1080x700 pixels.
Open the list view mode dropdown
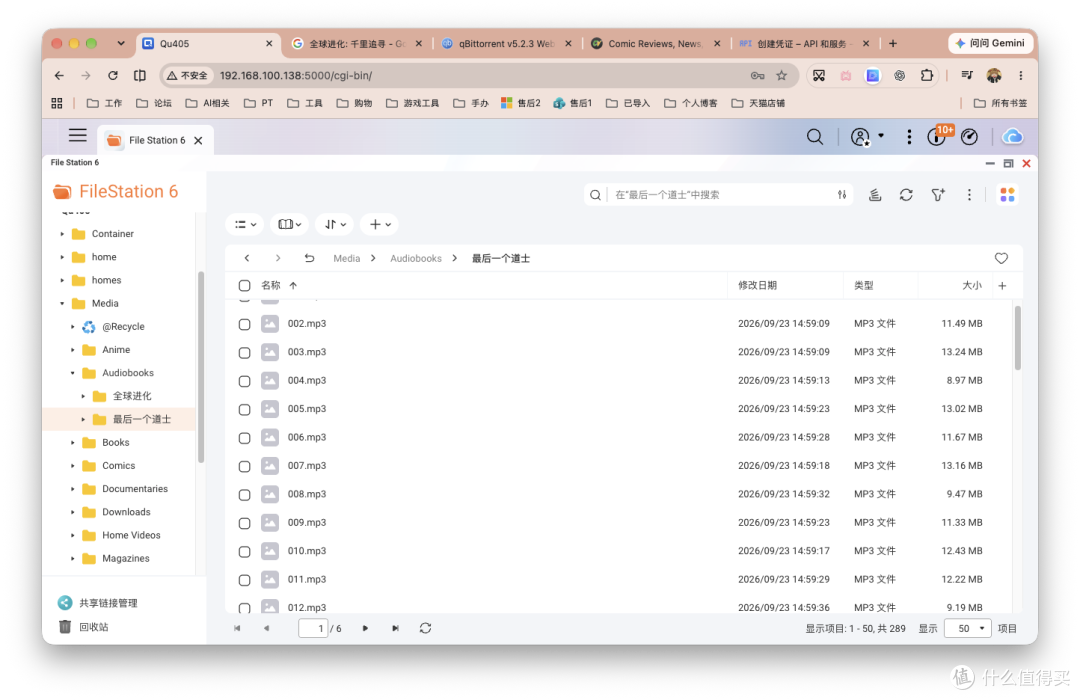pos(245,225)
